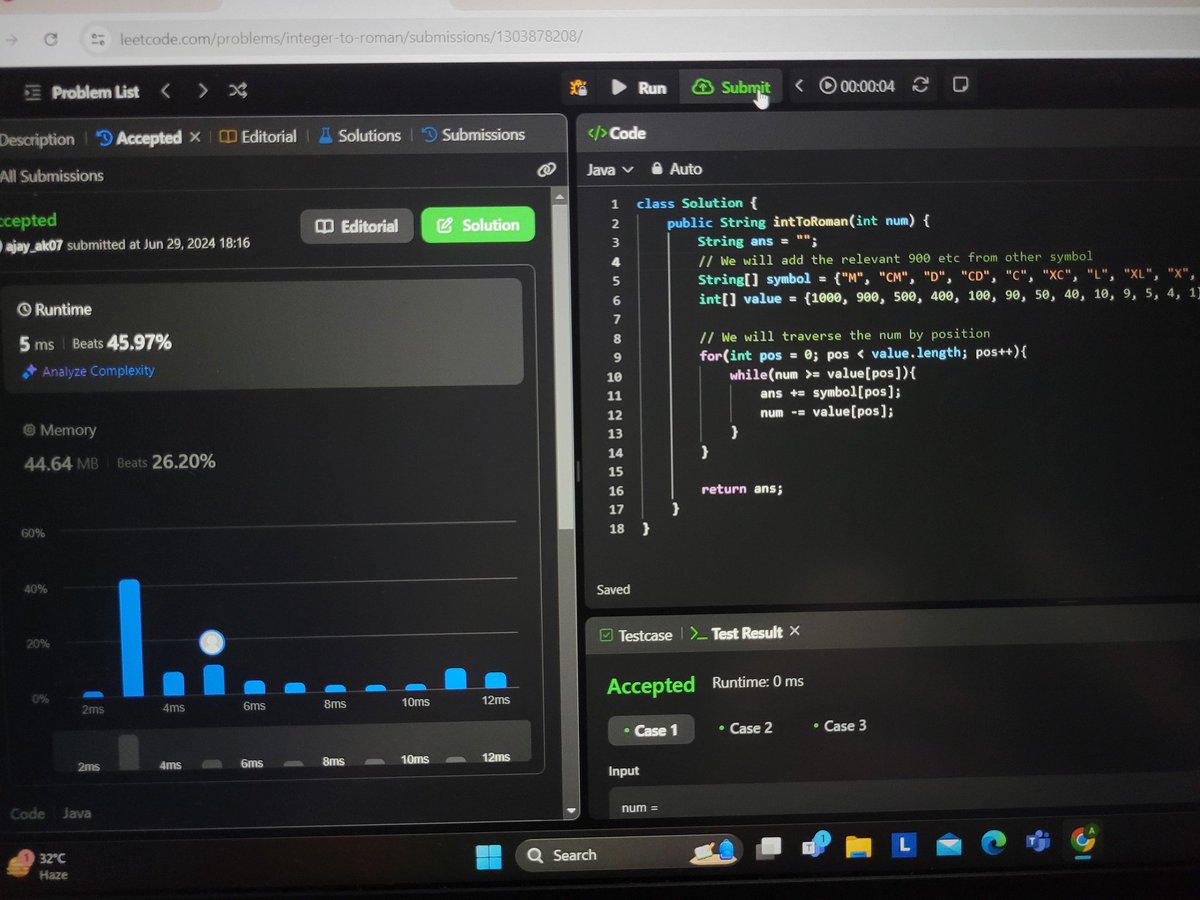The height and width of the screenshot is (900, 1200).
Task: Click the avatar marker on the 5ms bar
Action: click(211, 642)
